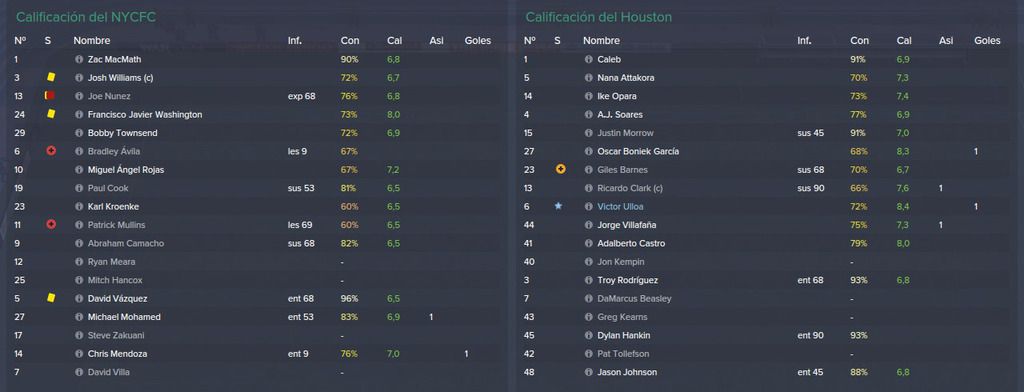Click the star icon beside Victor Ulloa
This screenshot has width=1024, height=392.
(x=558, y=206)
